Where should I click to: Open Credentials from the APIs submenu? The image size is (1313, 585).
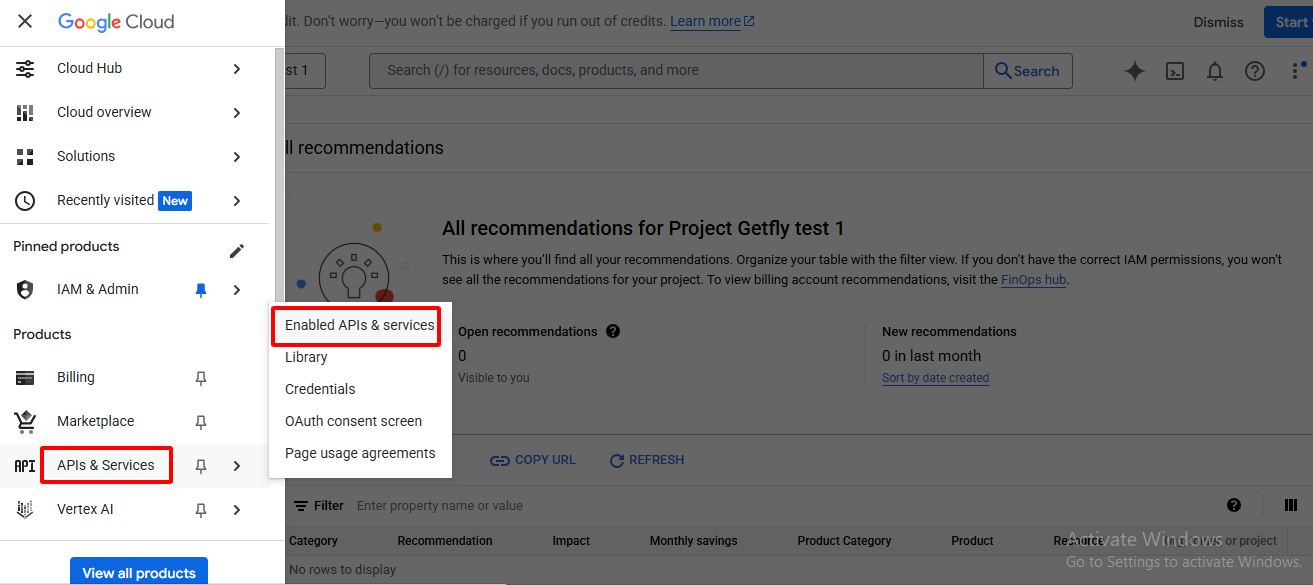pyautogui.click(x=320, y=389)
